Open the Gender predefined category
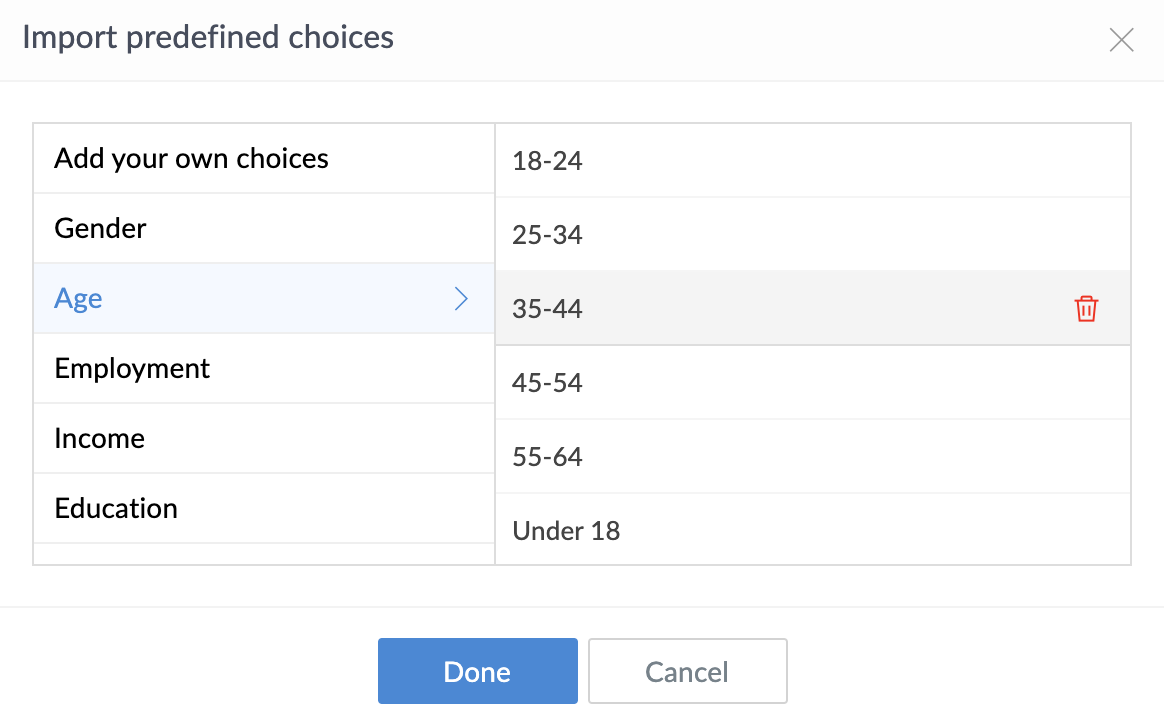Image resolution: width=1164 pixels, height=724 pixels. [x=100, y=229]
